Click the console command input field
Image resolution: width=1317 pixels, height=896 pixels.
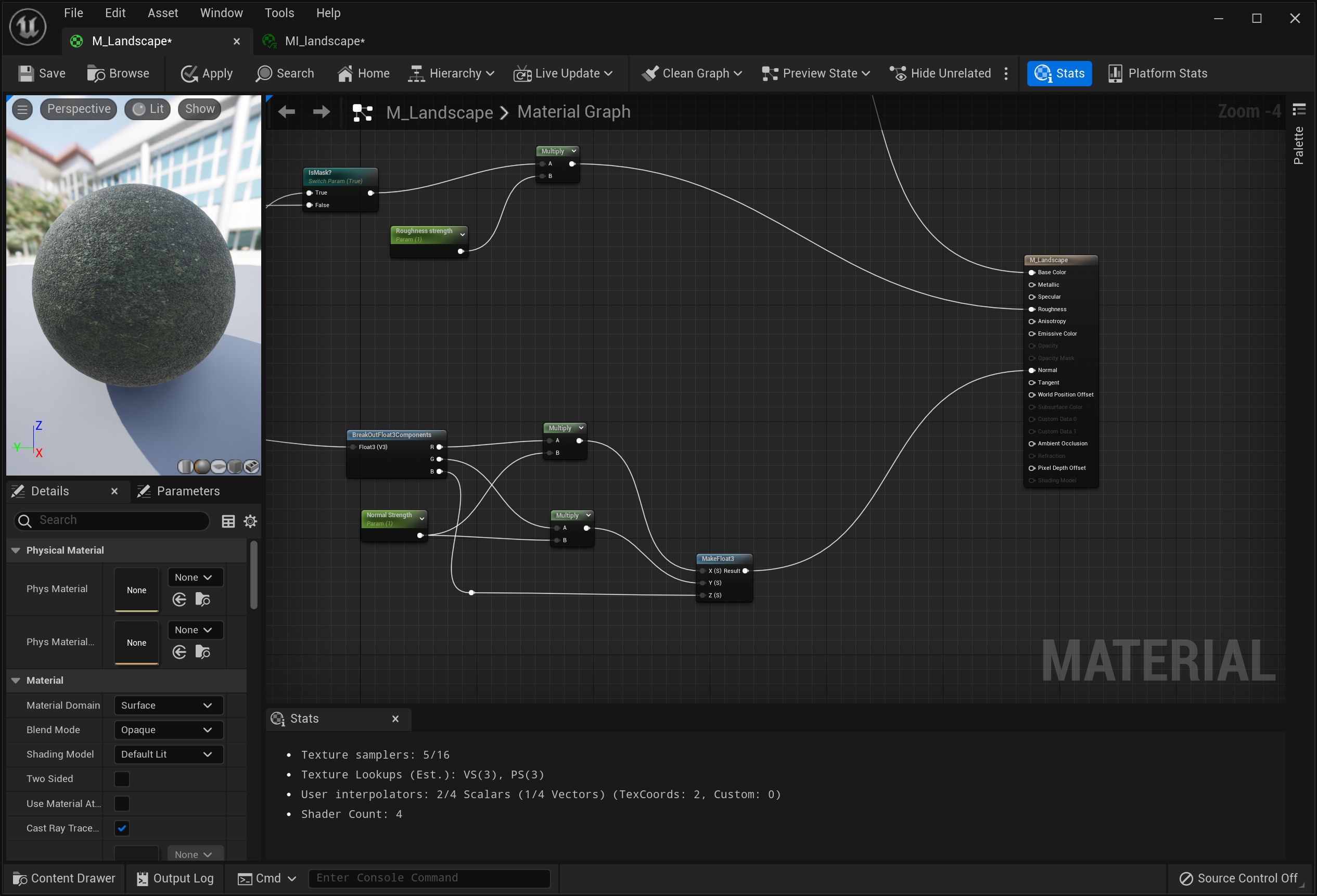pos(429,878)
